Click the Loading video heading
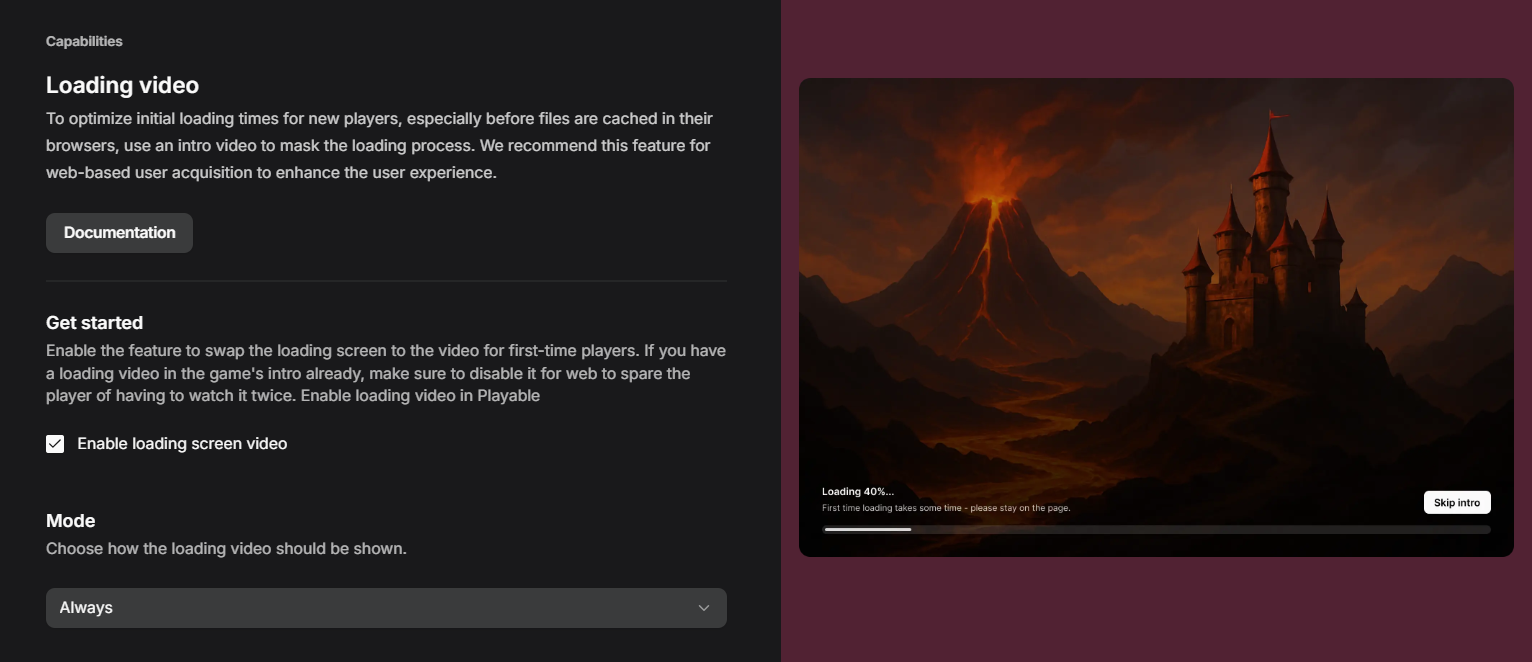This screenshot has width=1532, height=662. (x=122, y=85)
